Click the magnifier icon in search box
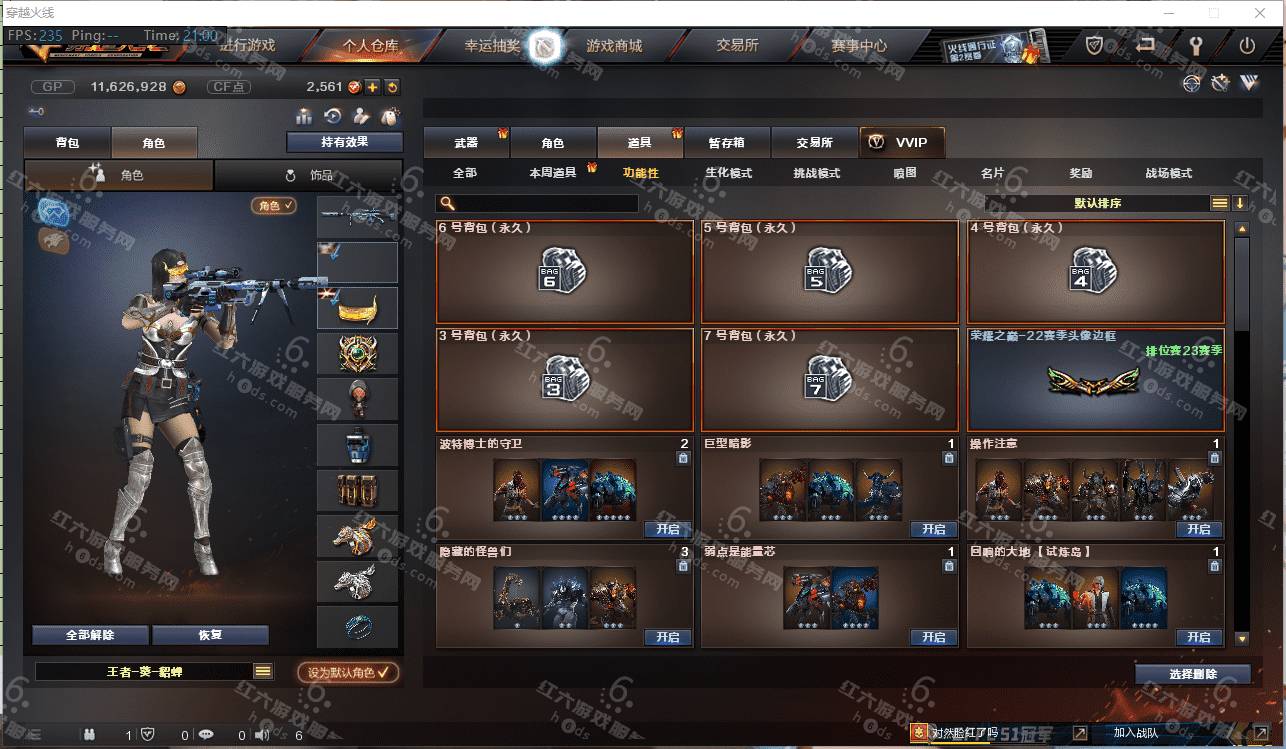 pyautogui.click(x=448, y=204)
